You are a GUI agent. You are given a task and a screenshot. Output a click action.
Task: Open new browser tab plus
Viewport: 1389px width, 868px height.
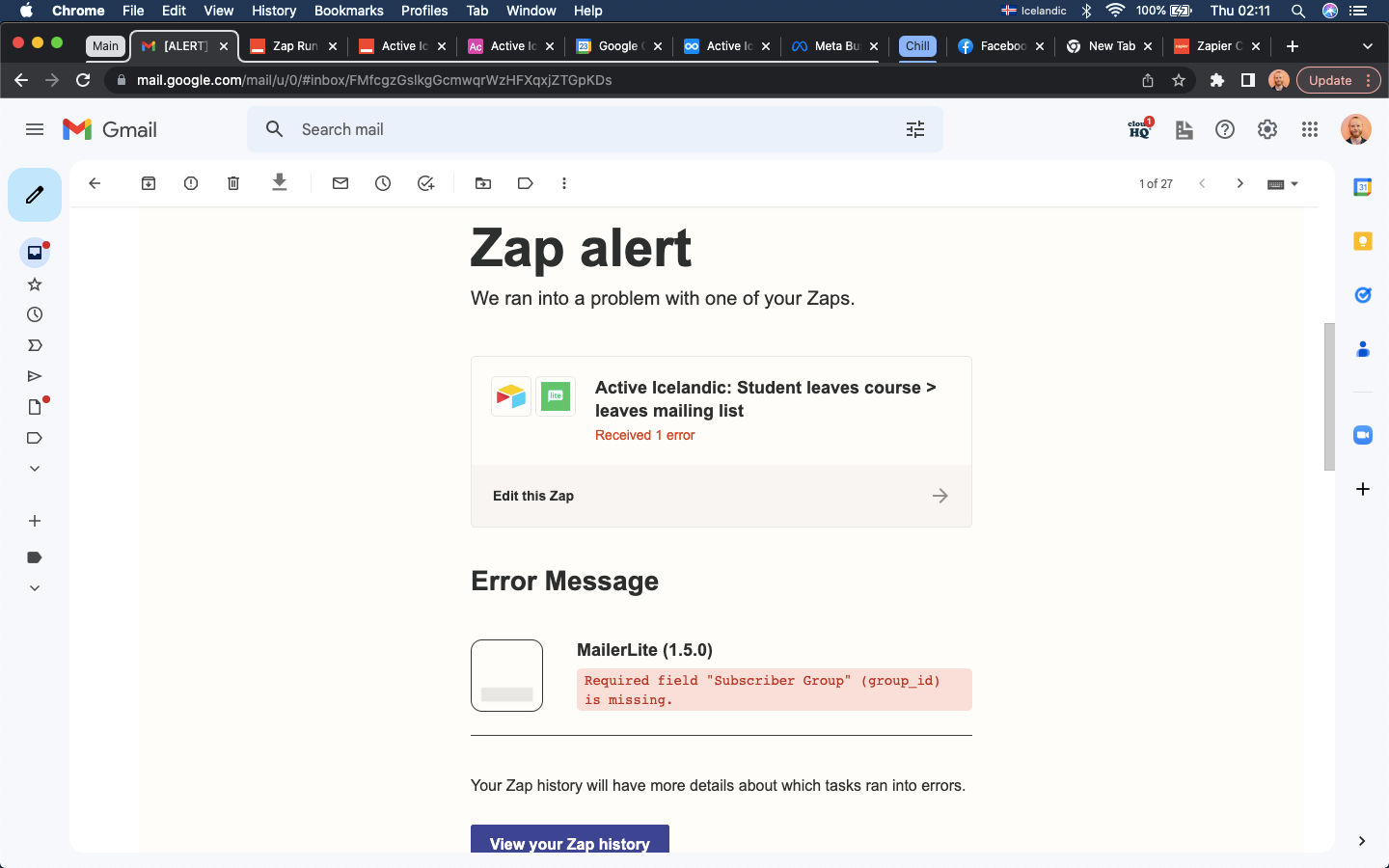pyautogui.click(x=1293, y=46)
